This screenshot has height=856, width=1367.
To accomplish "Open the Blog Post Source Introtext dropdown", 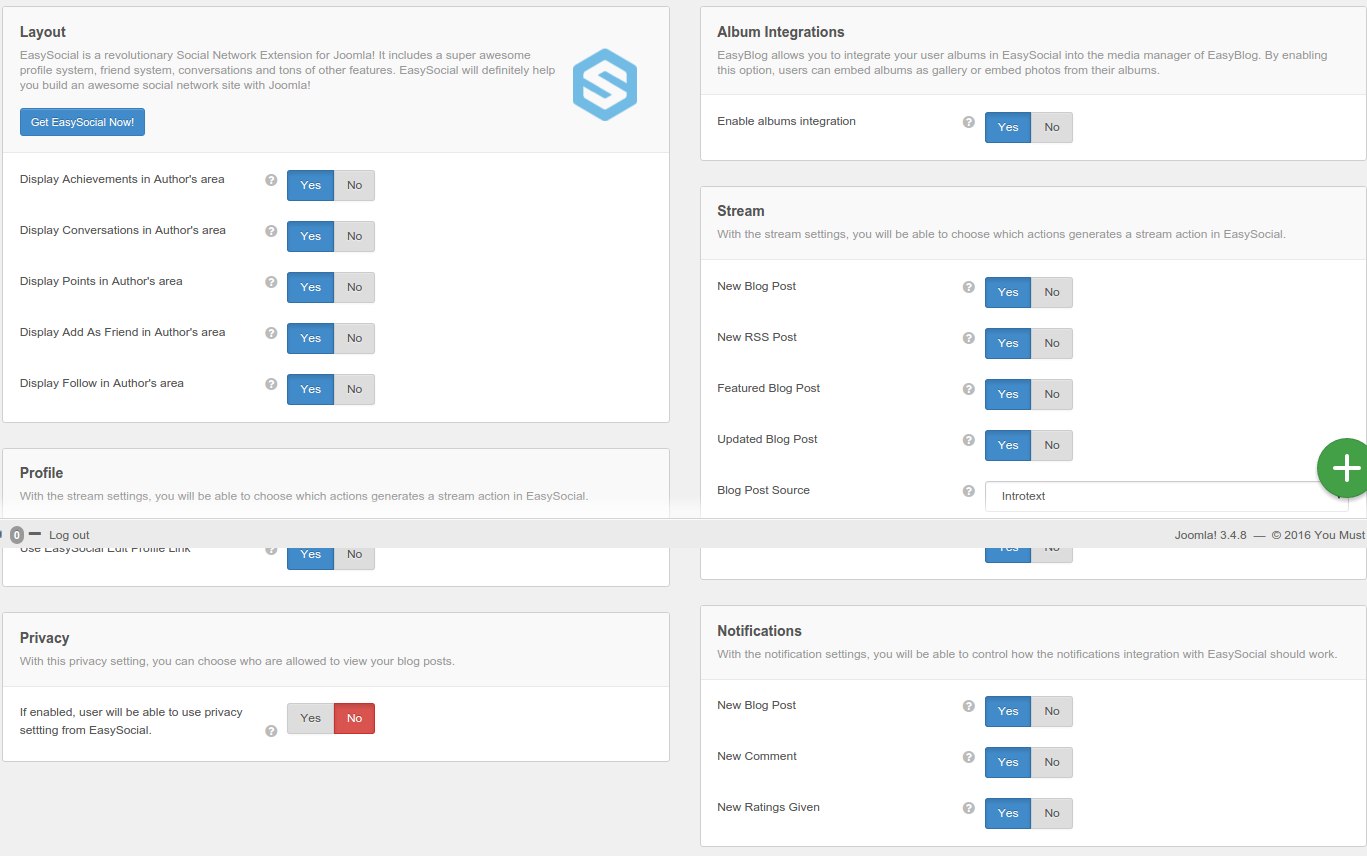I will pos(1166,496).
